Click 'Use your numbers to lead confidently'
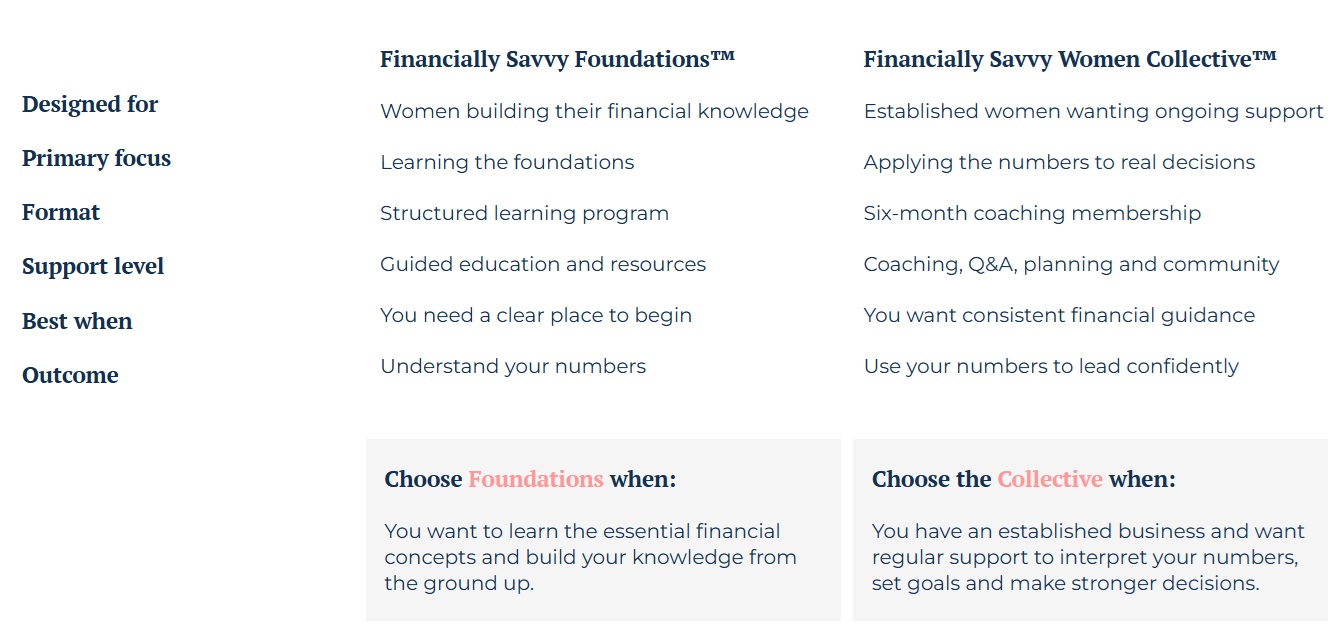This screenshot has height=635, width=1344. tap(1051, 366)
